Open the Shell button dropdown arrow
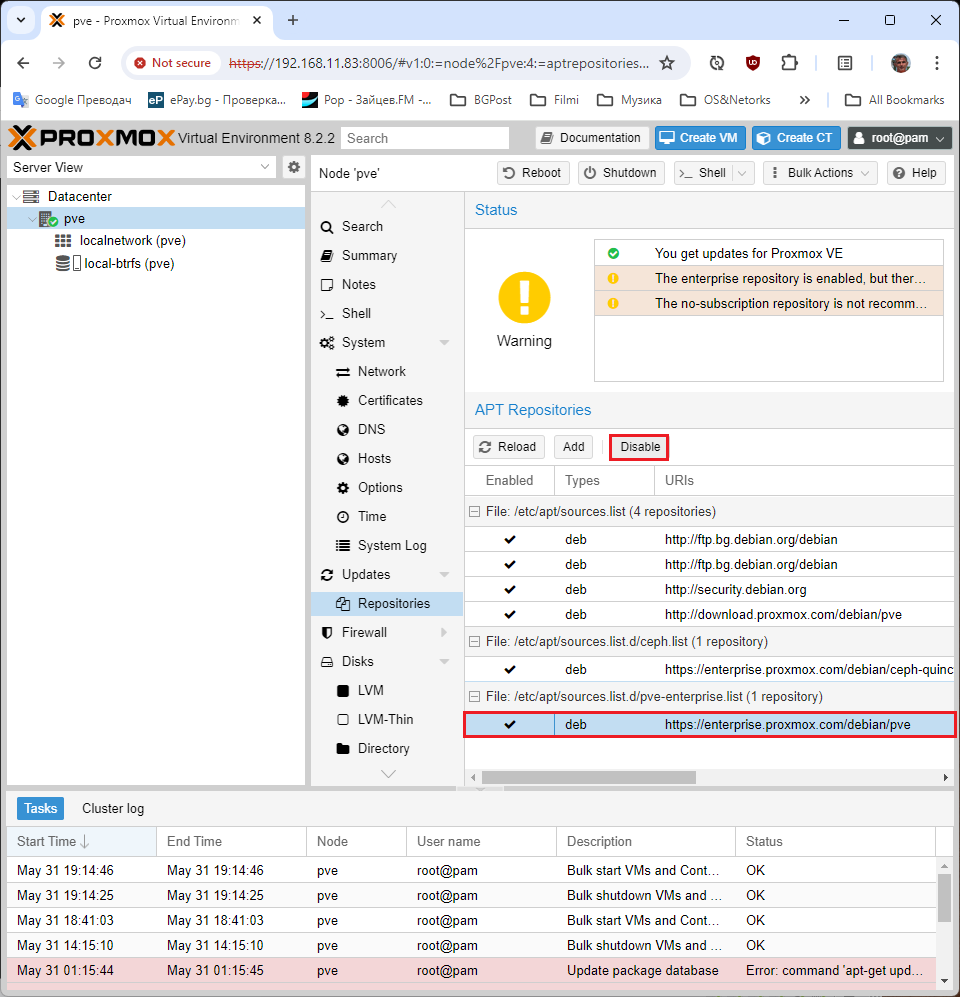960x997 pixels. point(743,173)
